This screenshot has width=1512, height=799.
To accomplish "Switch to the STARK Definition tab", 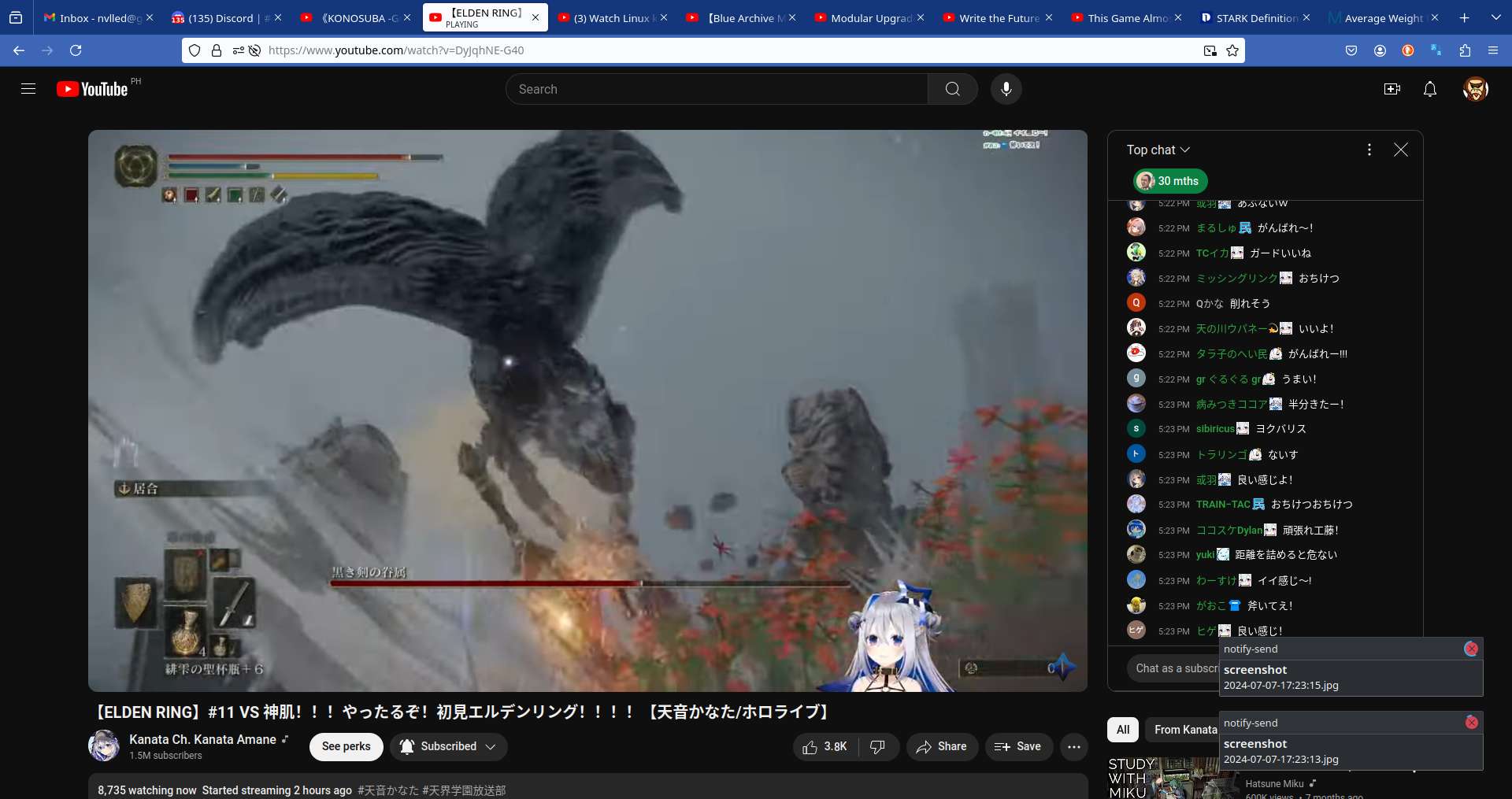I will [1255, 17].
